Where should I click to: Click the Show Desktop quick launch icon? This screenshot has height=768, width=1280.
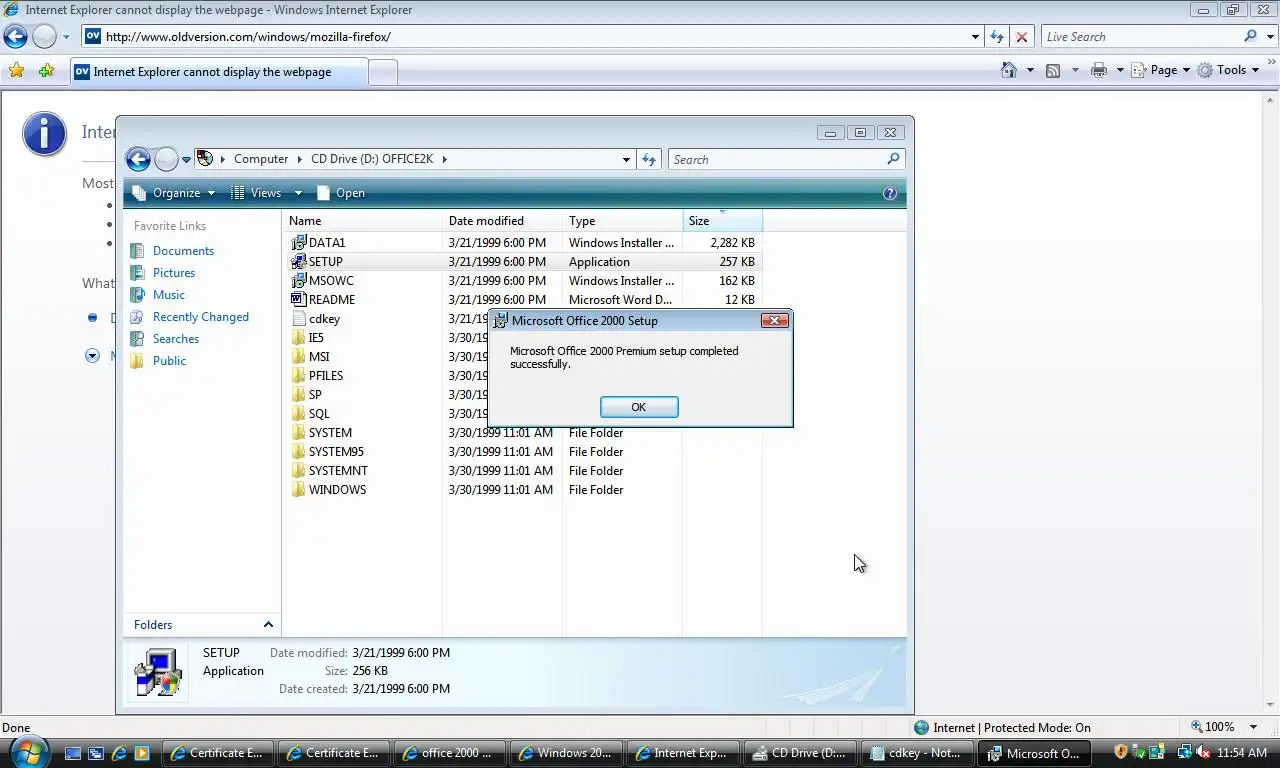(x=73, y=753)
